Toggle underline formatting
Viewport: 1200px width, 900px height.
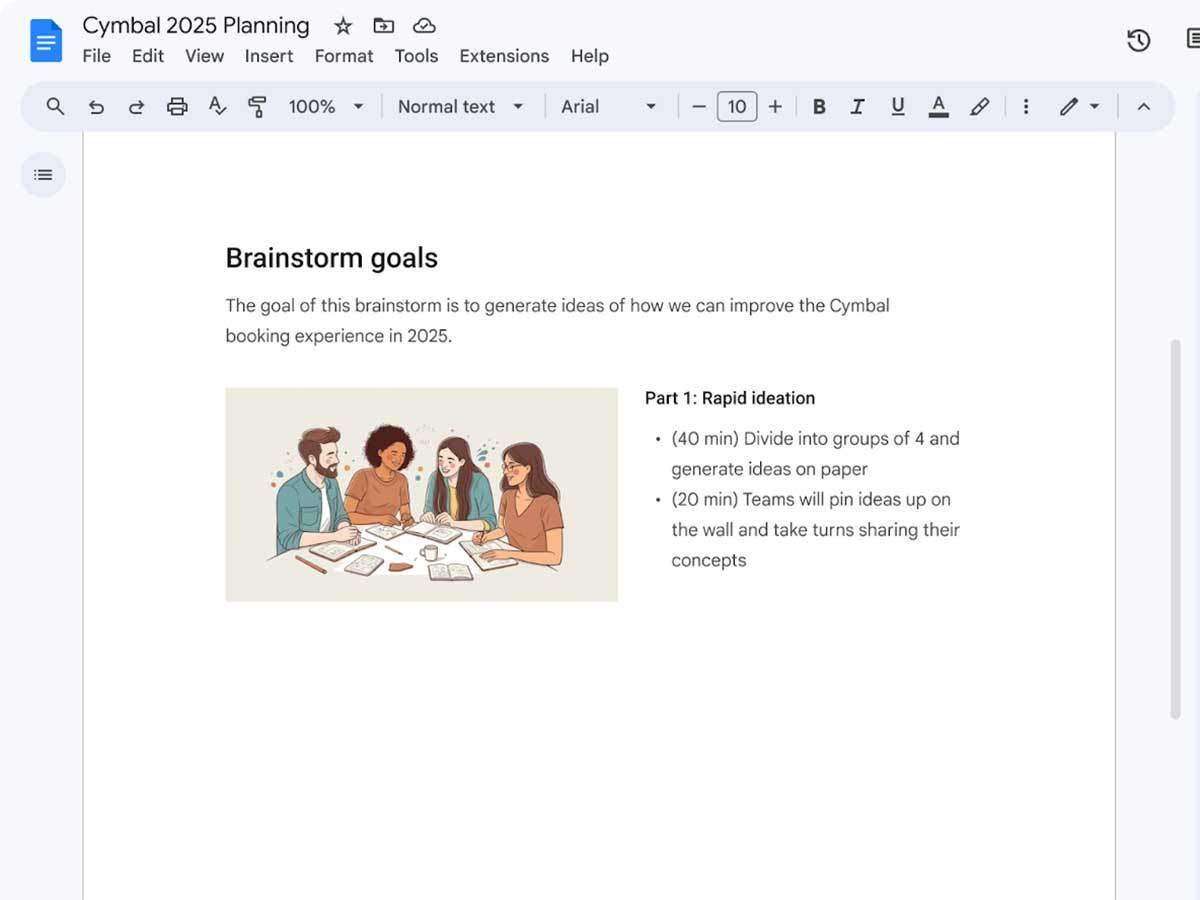pyautogui.click(x=897, y=106)
